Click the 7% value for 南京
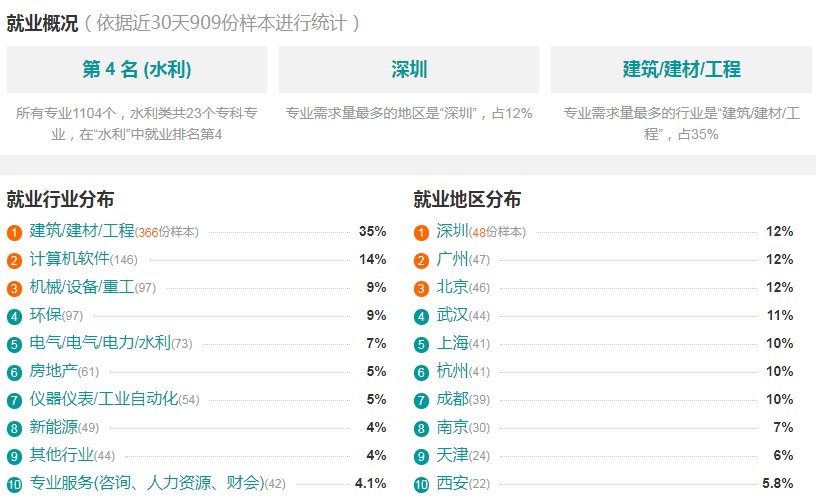The height and width of the screenshot is (500, 816). [x=783, y=428]
